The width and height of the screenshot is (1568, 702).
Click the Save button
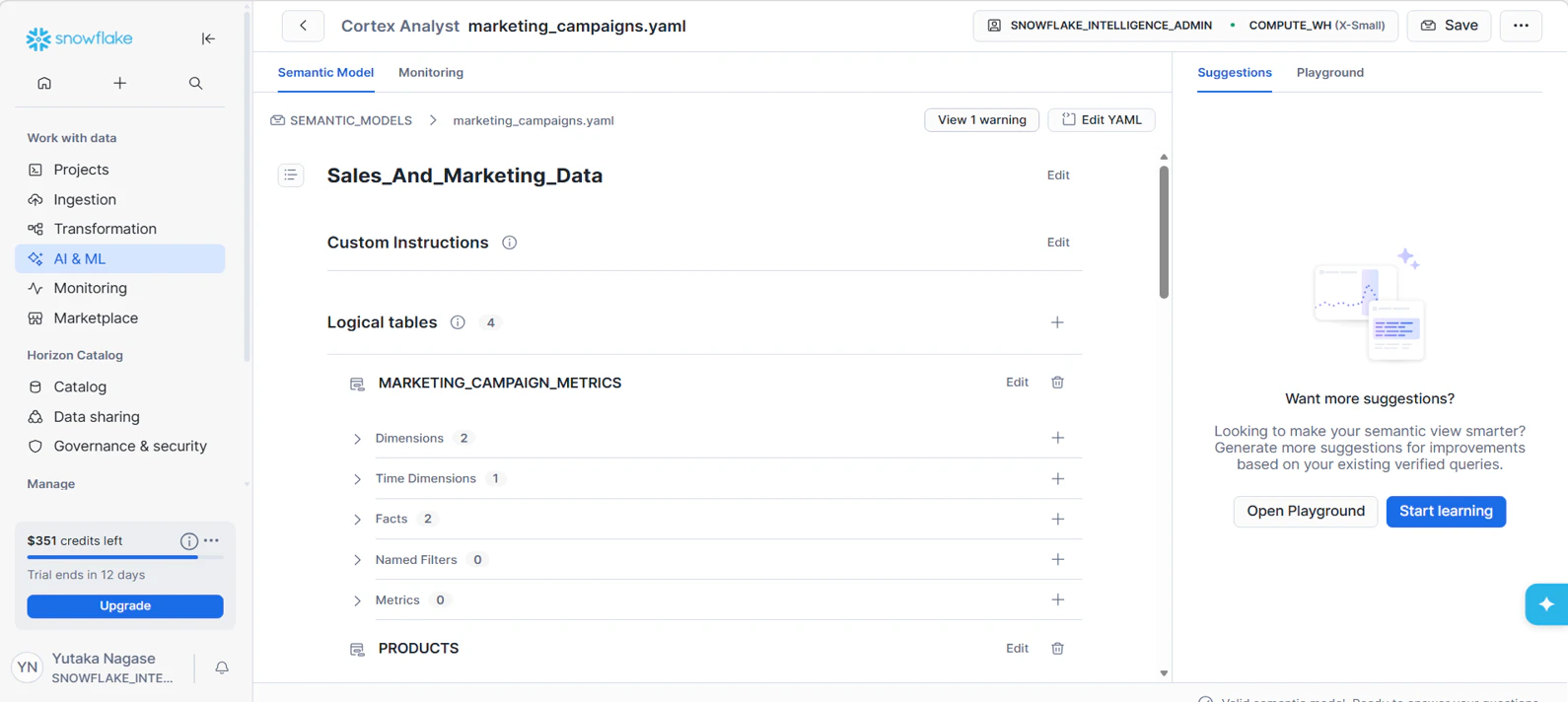pyautogui.click(x=1449, y=26)
